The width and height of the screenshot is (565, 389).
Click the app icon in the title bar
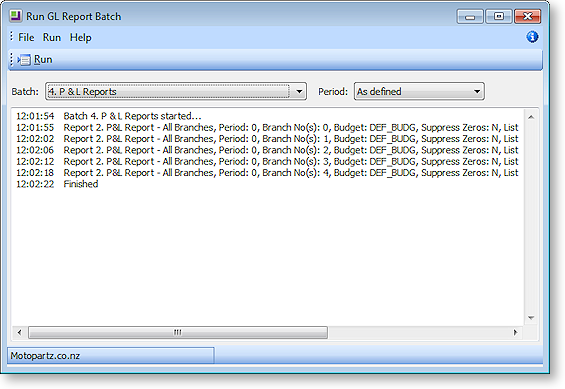click(15, 16)
